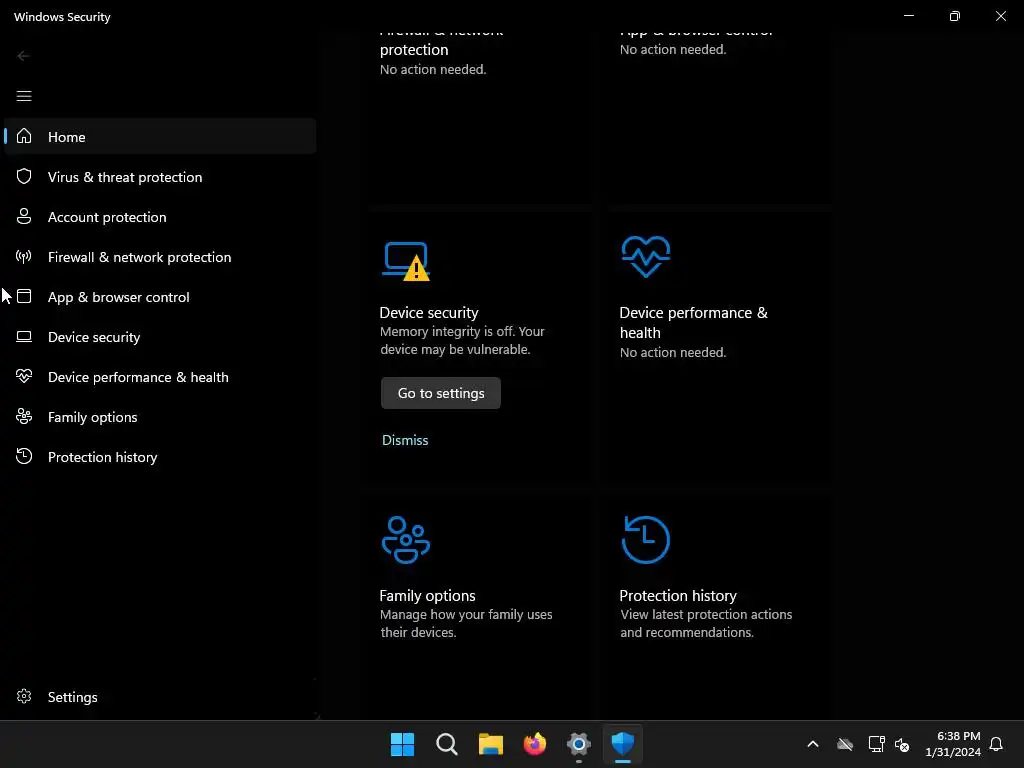Click the network display tray icon
The image size is (1024, 768).
click(876, 744)
